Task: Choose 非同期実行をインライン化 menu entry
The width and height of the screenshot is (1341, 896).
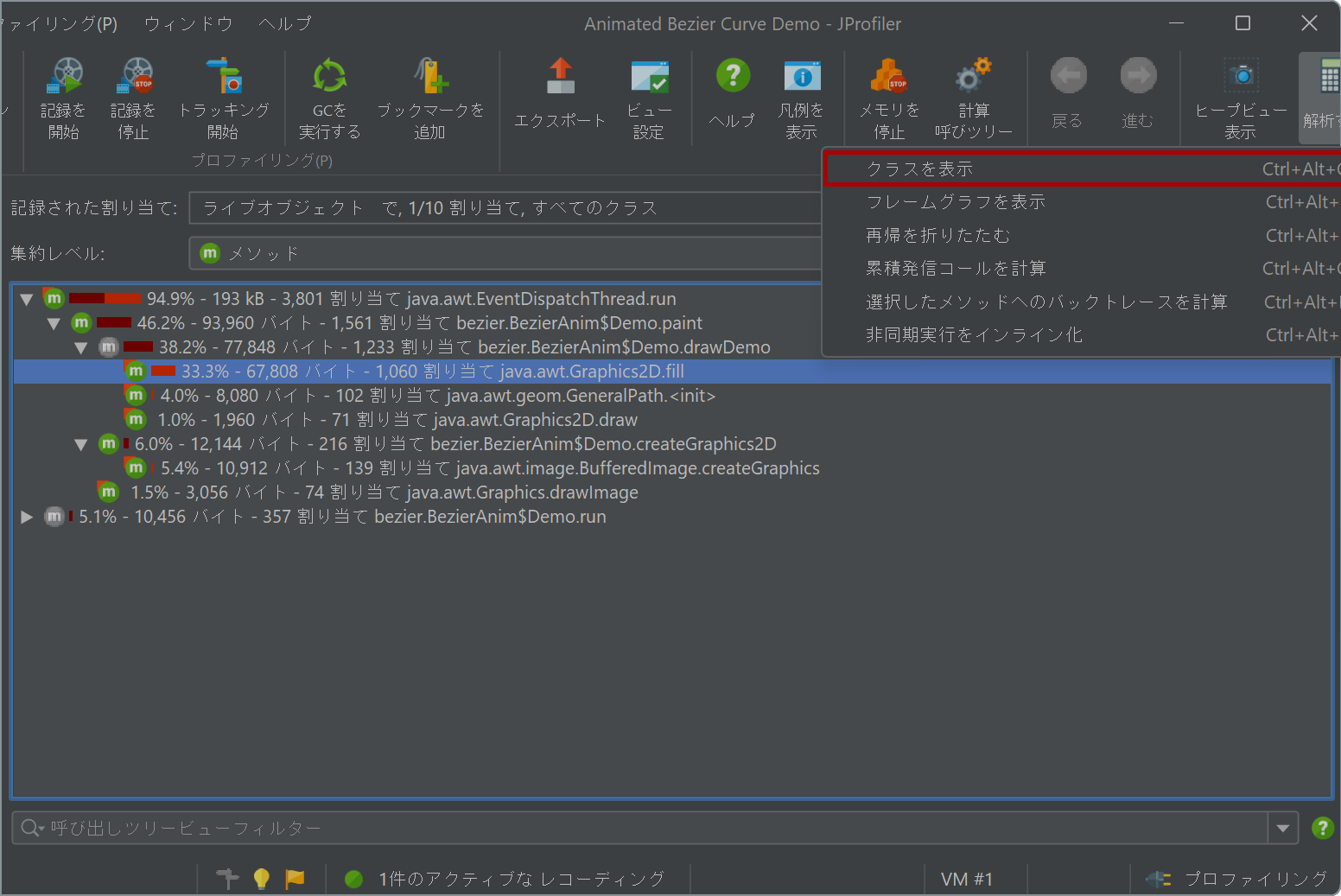Action: pos(1083,334)
